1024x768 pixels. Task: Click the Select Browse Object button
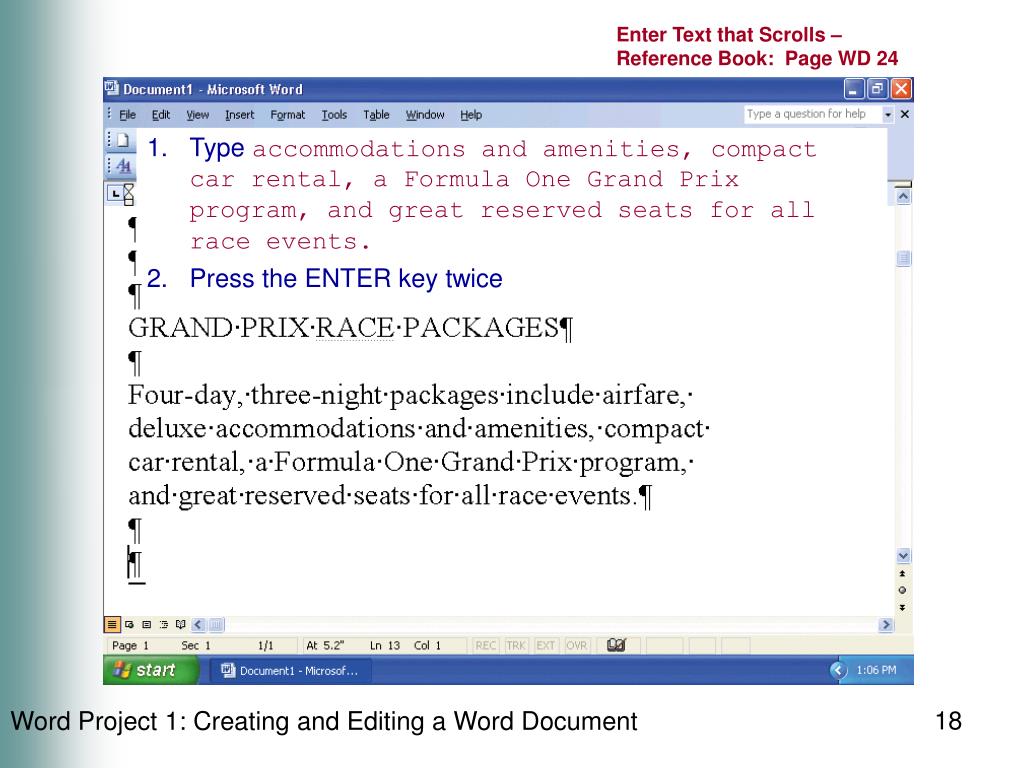coord(902,590)
